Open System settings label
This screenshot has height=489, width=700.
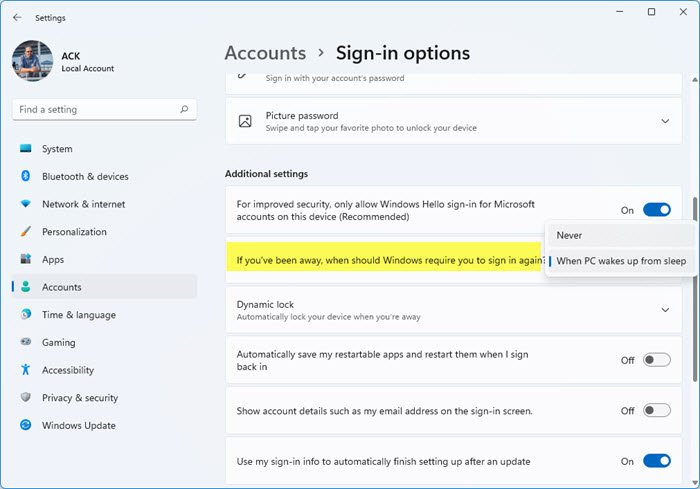57,149
